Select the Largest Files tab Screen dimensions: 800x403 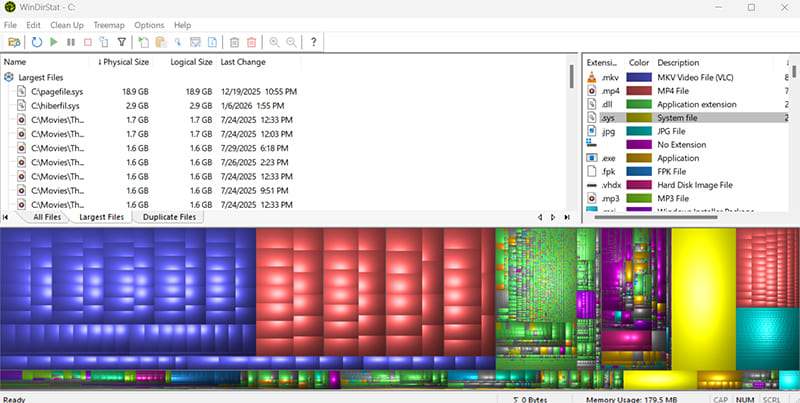point(102,217)
